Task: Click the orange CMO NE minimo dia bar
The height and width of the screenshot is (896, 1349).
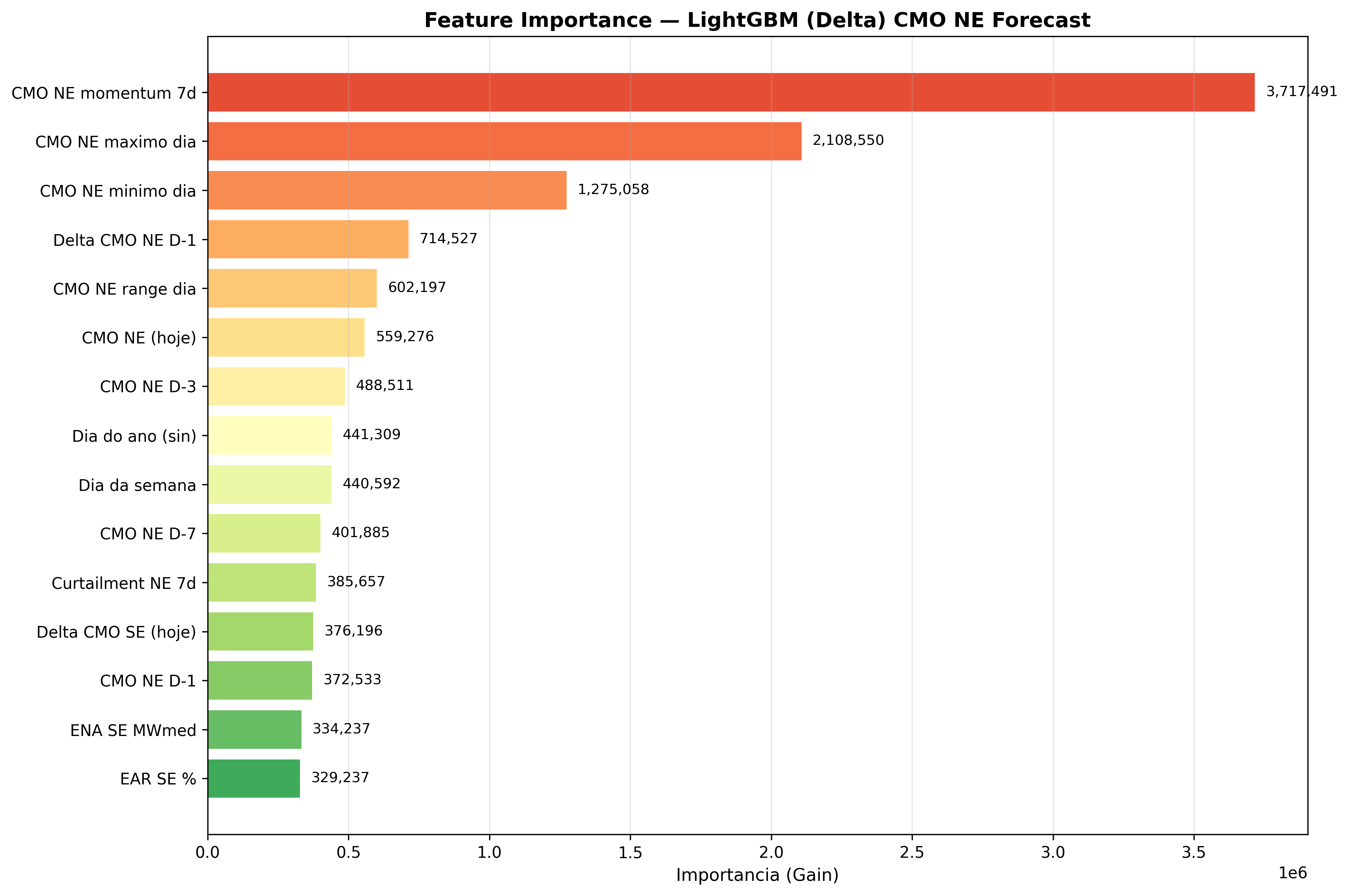Action: (x=387, y=190)
